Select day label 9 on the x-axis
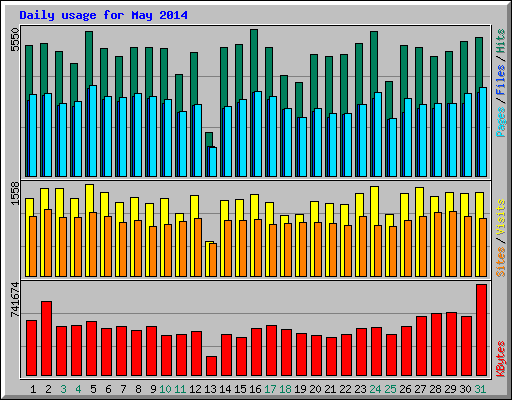Image resolution: width=512 pixels, height=400 pixels. point(153,389)
